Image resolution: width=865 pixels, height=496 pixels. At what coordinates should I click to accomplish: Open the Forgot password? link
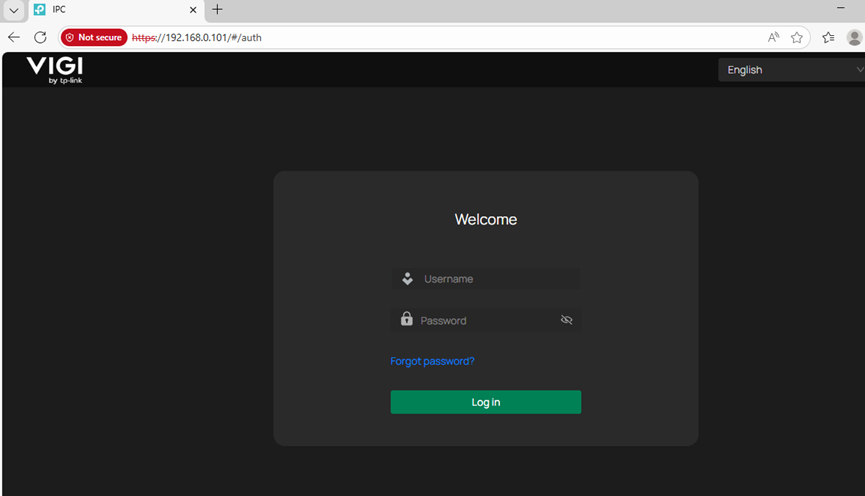[432, 361]
